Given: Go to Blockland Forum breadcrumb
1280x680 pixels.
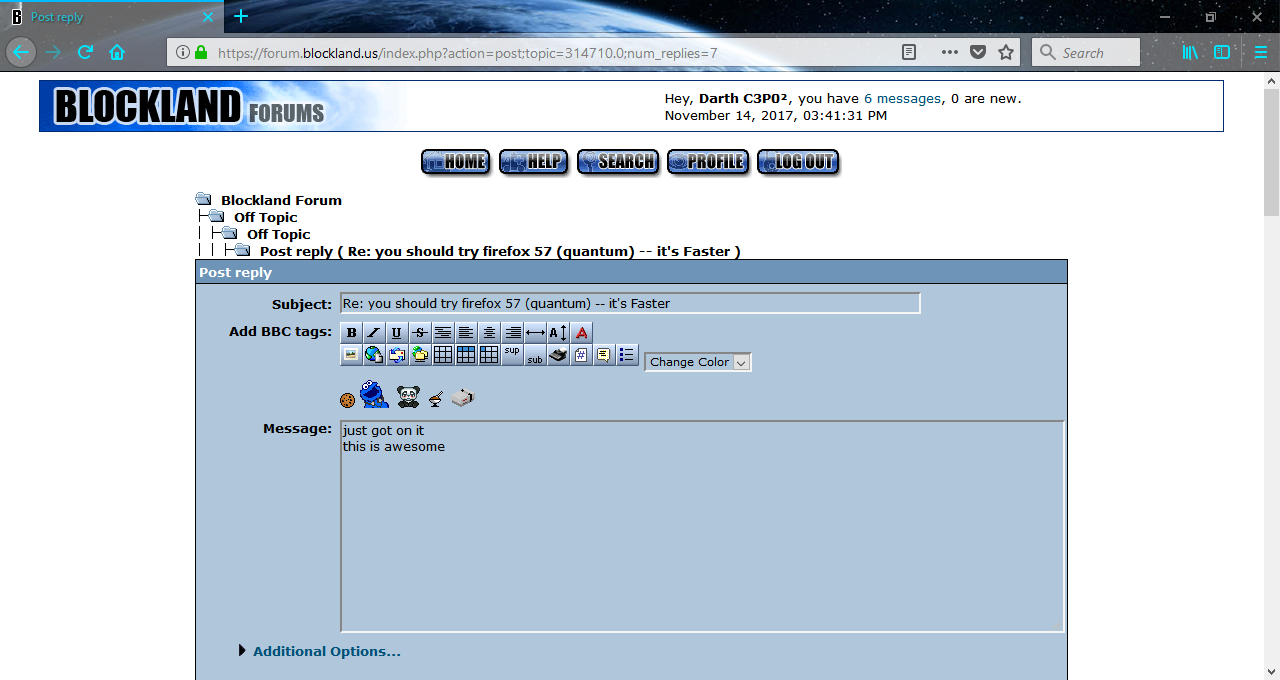Looking at the screenshot, I should (x=281, y=200).
